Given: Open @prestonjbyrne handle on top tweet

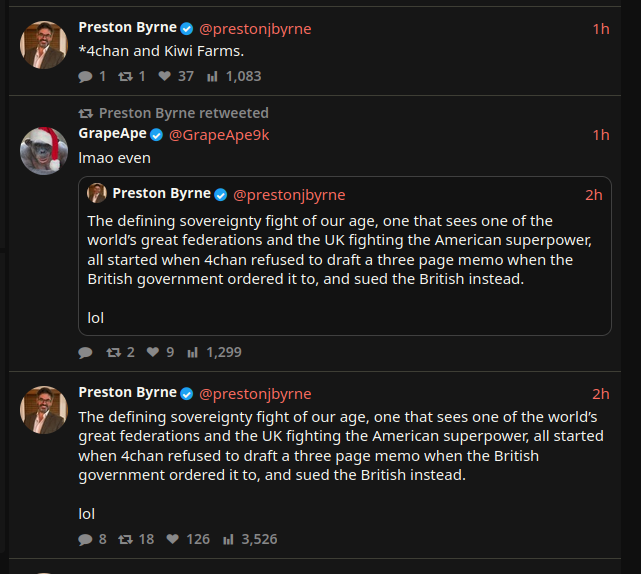Looking at the screenshot, I should click(x=255, y=29).
